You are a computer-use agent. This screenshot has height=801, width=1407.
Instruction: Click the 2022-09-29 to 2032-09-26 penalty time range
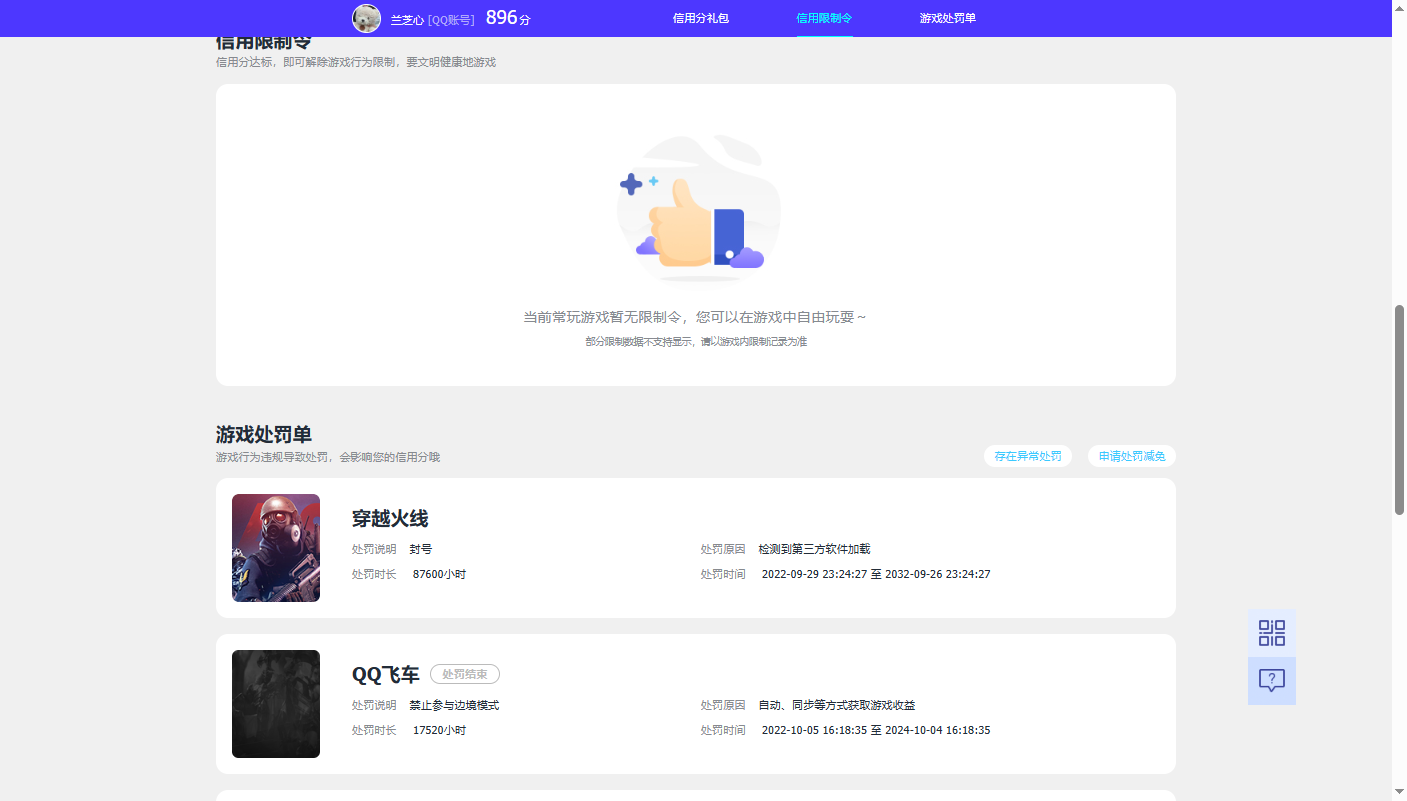876,574
